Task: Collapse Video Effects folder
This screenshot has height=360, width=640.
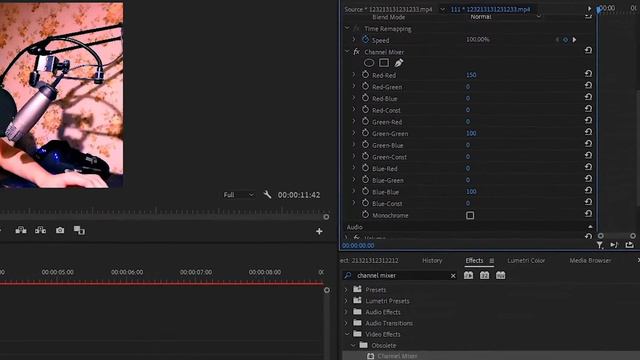Action: click(347, 334)
